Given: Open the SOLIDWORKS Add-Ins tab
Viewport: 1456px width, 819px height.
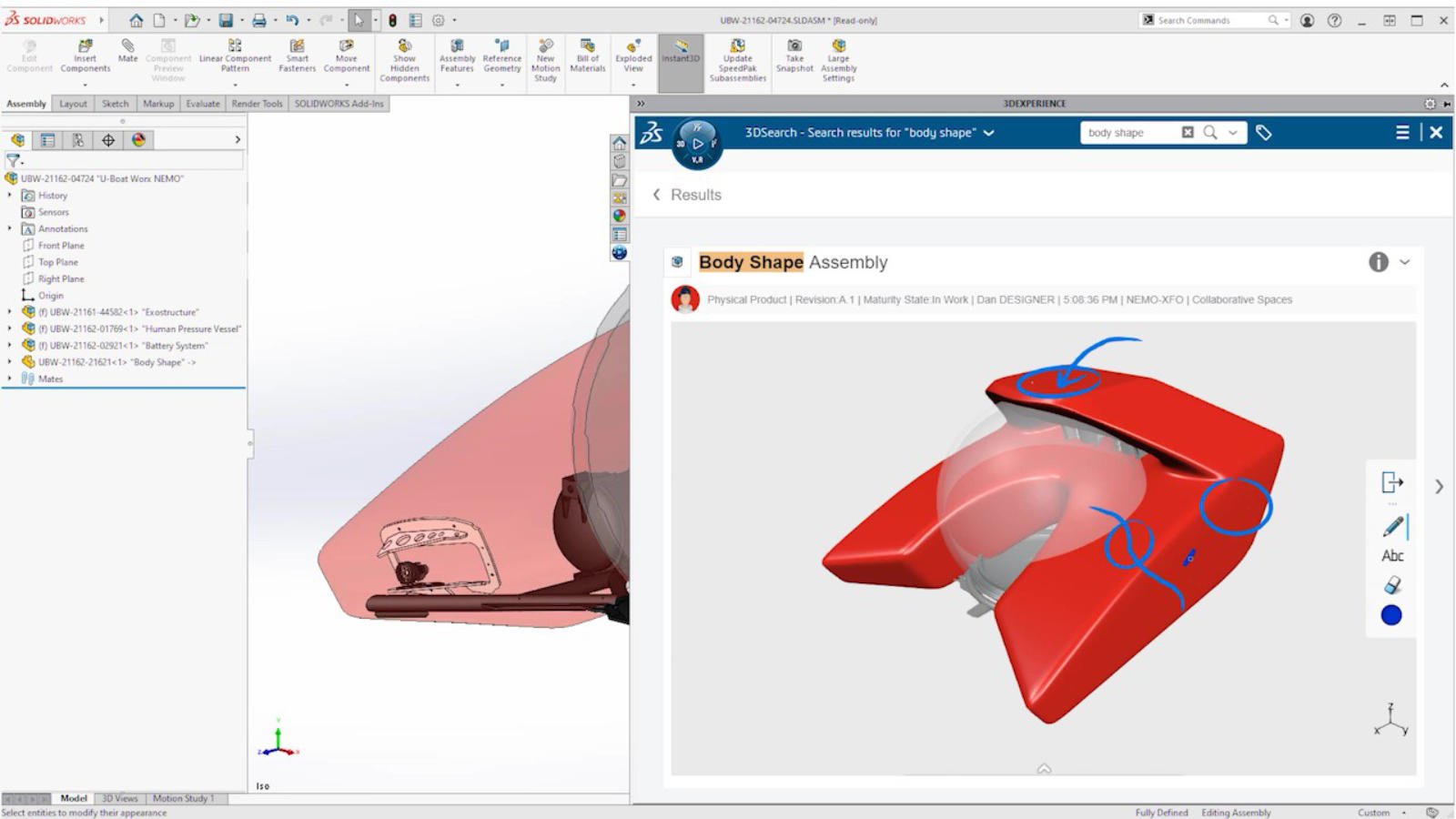Looking at the screenshot, I should 339,104.
